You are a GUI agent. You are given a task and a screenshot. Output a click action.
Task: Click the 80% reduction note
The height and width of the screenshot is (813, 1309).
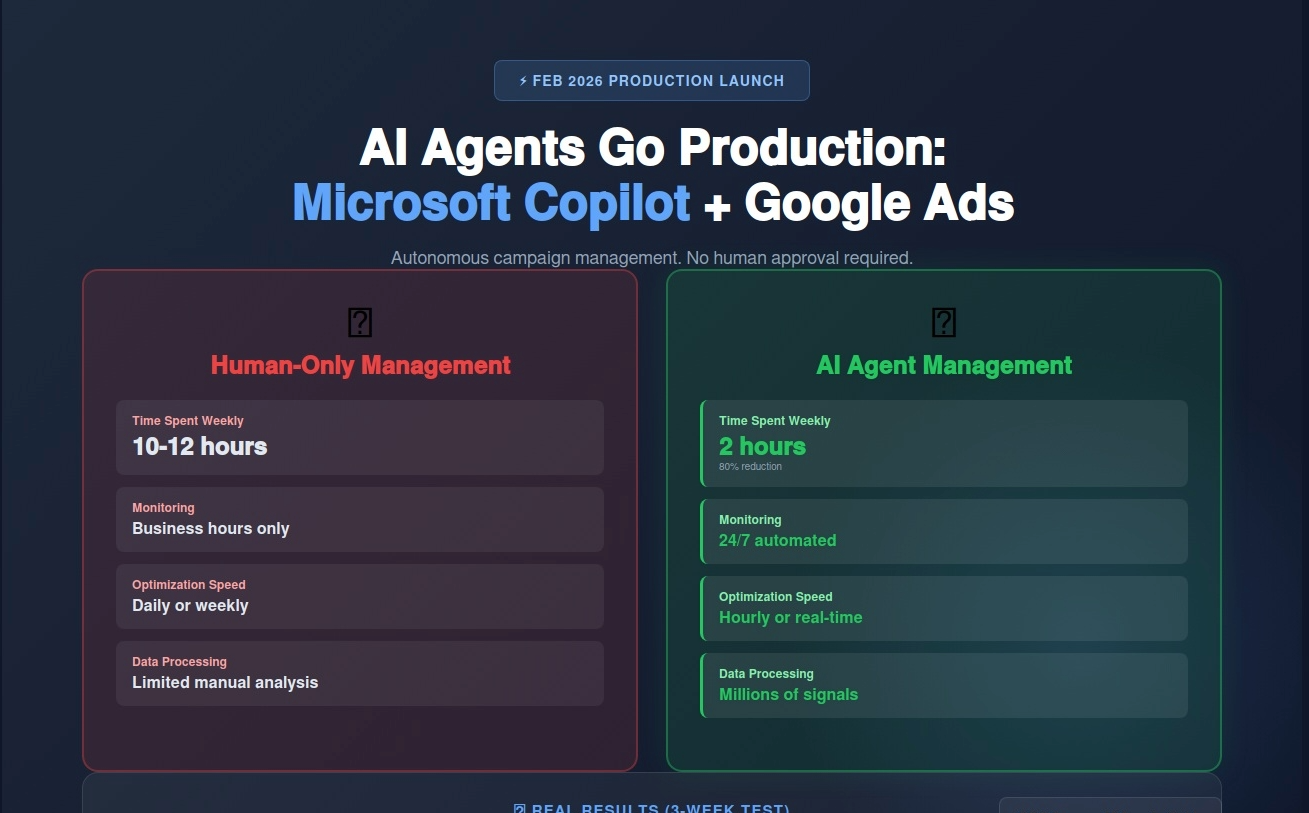coord(750,467)
